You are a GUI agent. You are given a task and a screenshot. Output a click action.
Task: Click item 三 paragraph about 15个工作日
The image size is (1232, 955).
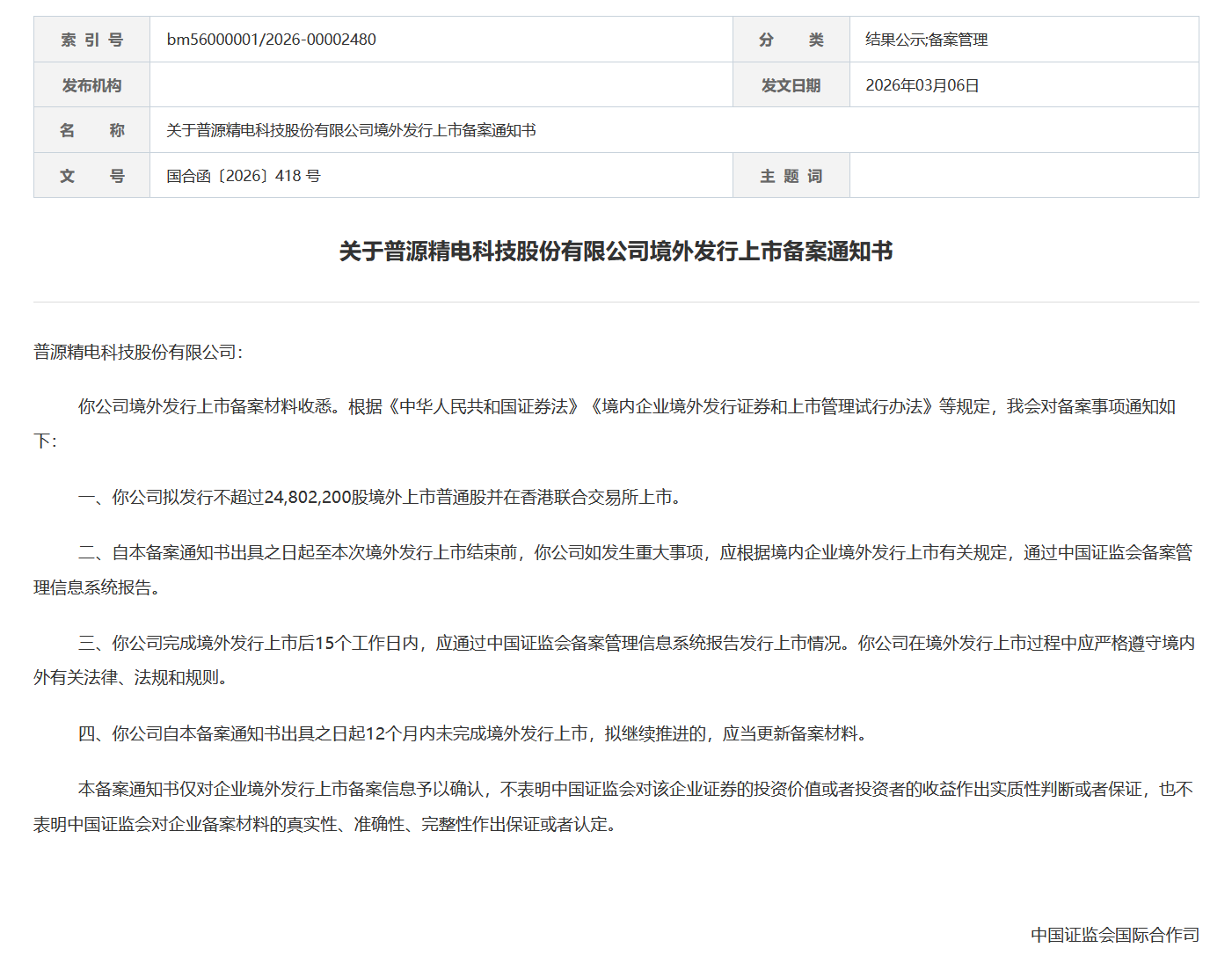pyautogui.click(x=616, y=660)
